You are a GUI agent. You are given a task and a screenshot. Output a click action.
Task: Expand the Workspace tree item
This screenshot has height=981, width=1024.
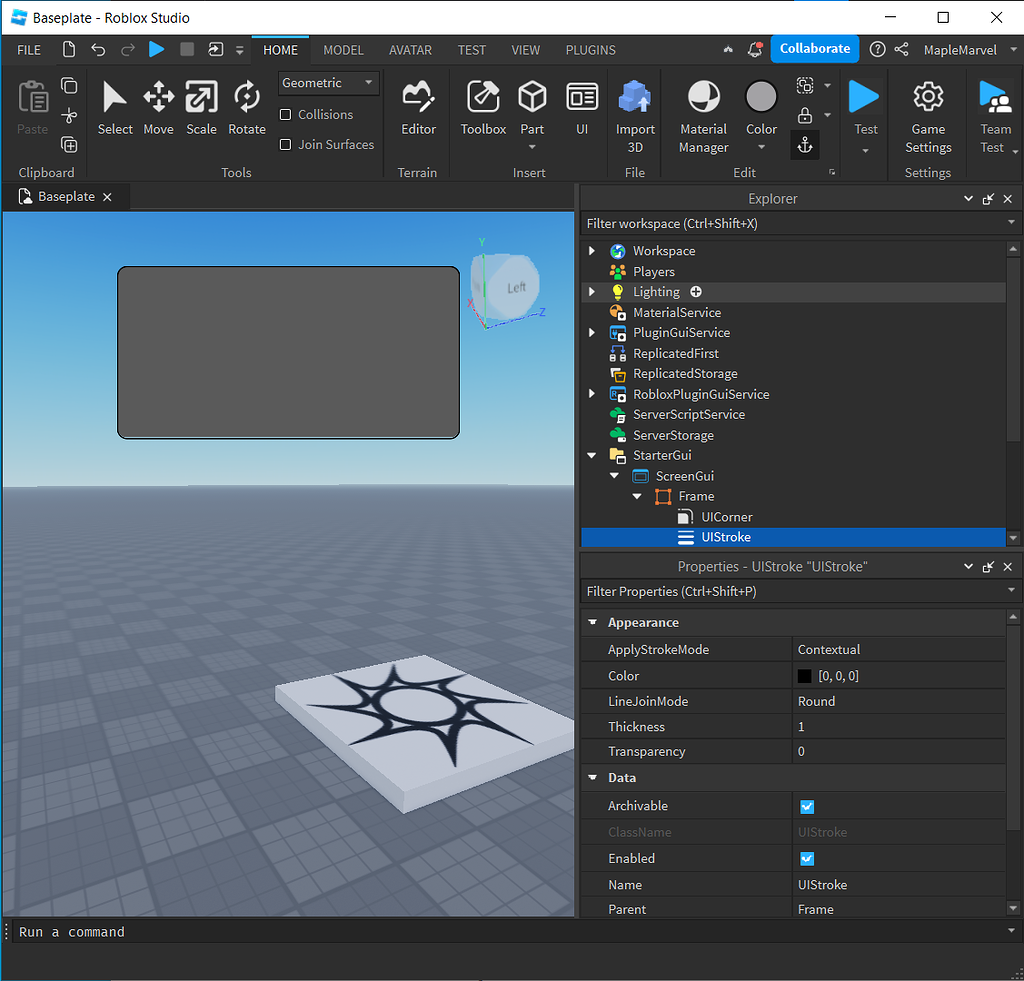coord(592,251)
